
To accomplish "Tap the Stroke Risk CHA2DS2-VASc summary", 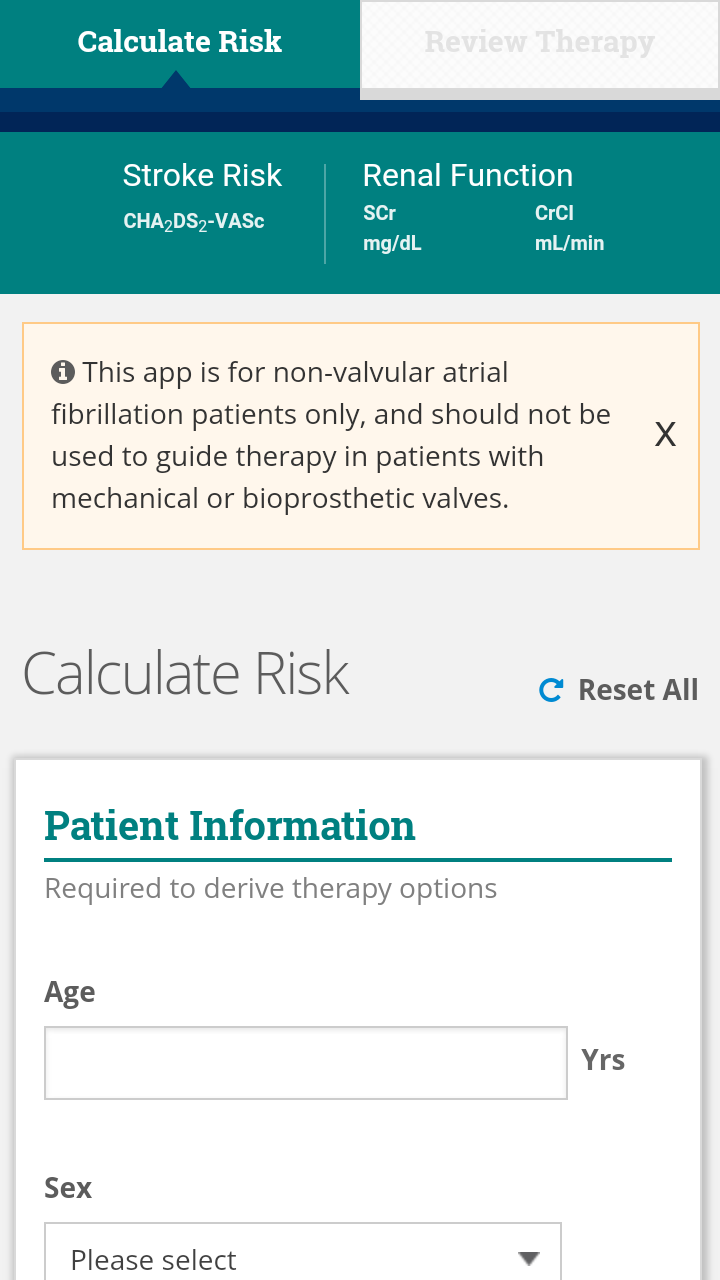I will pyautogui.click(x=202, y=197).
